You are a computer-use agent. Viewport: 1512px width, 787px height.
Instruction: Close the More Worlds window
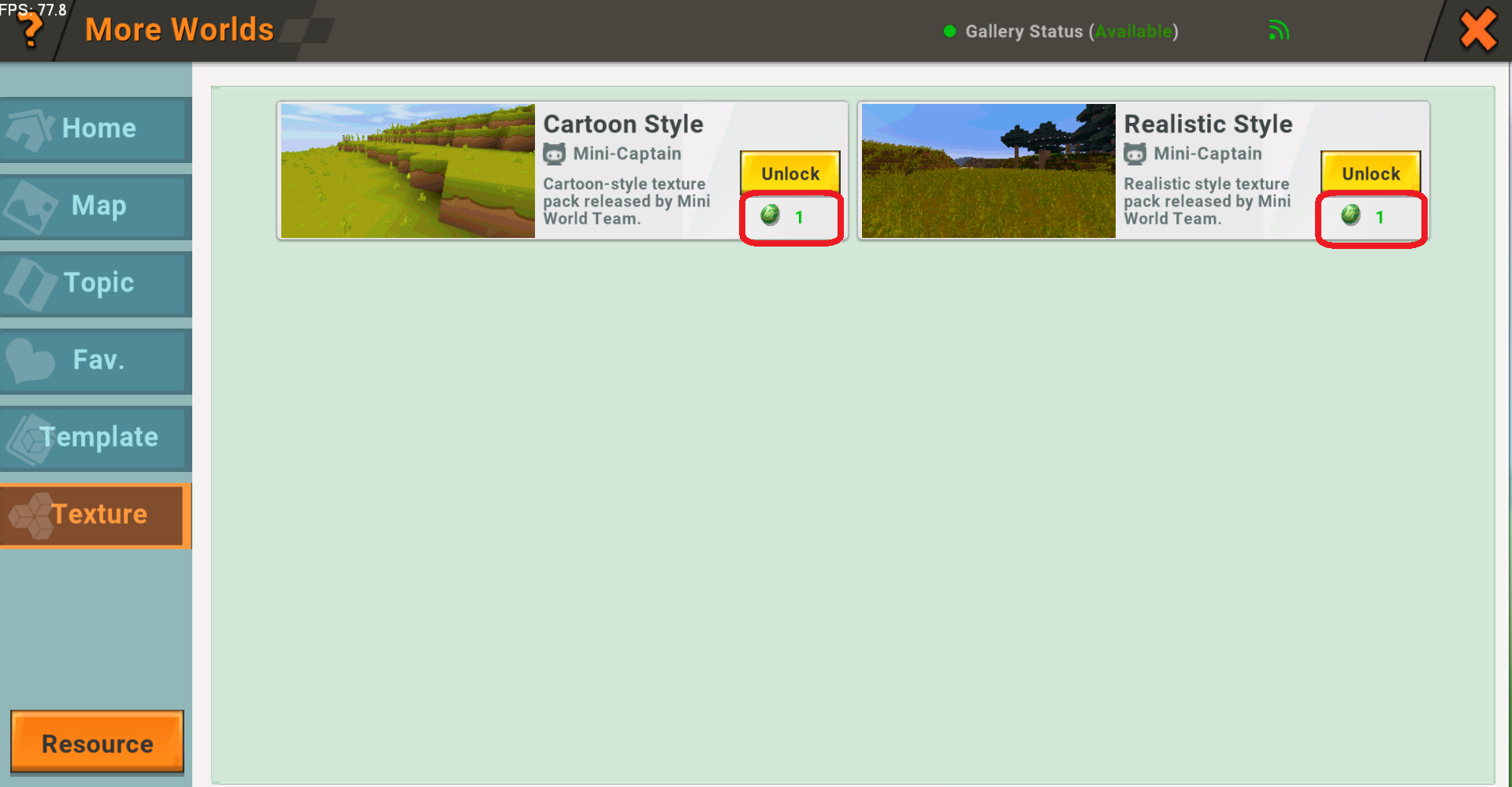(1478, 30)
